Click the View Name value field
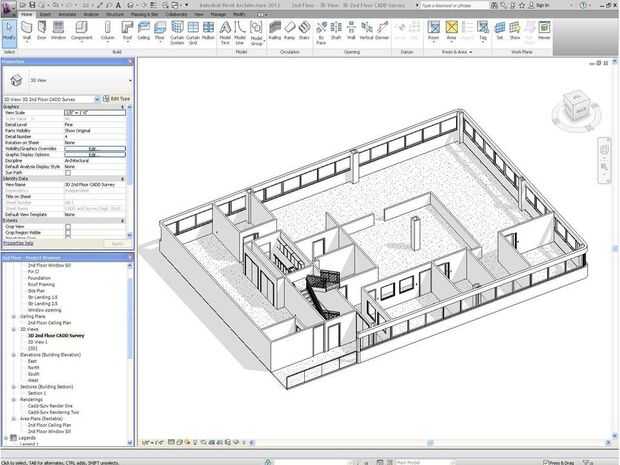This screenshot has height=465, width=620. pos(95,185)
